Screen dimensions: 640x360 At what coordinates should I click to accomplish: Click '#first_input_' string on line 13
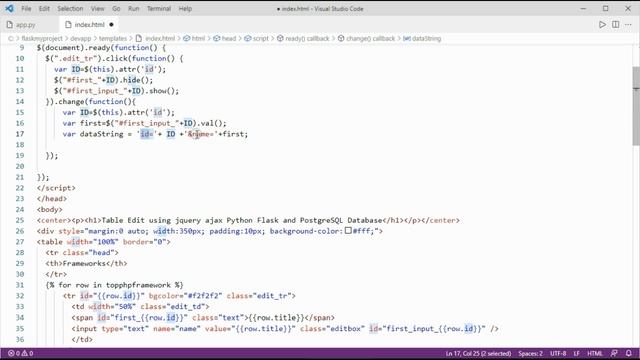click(x=93, y=91)
